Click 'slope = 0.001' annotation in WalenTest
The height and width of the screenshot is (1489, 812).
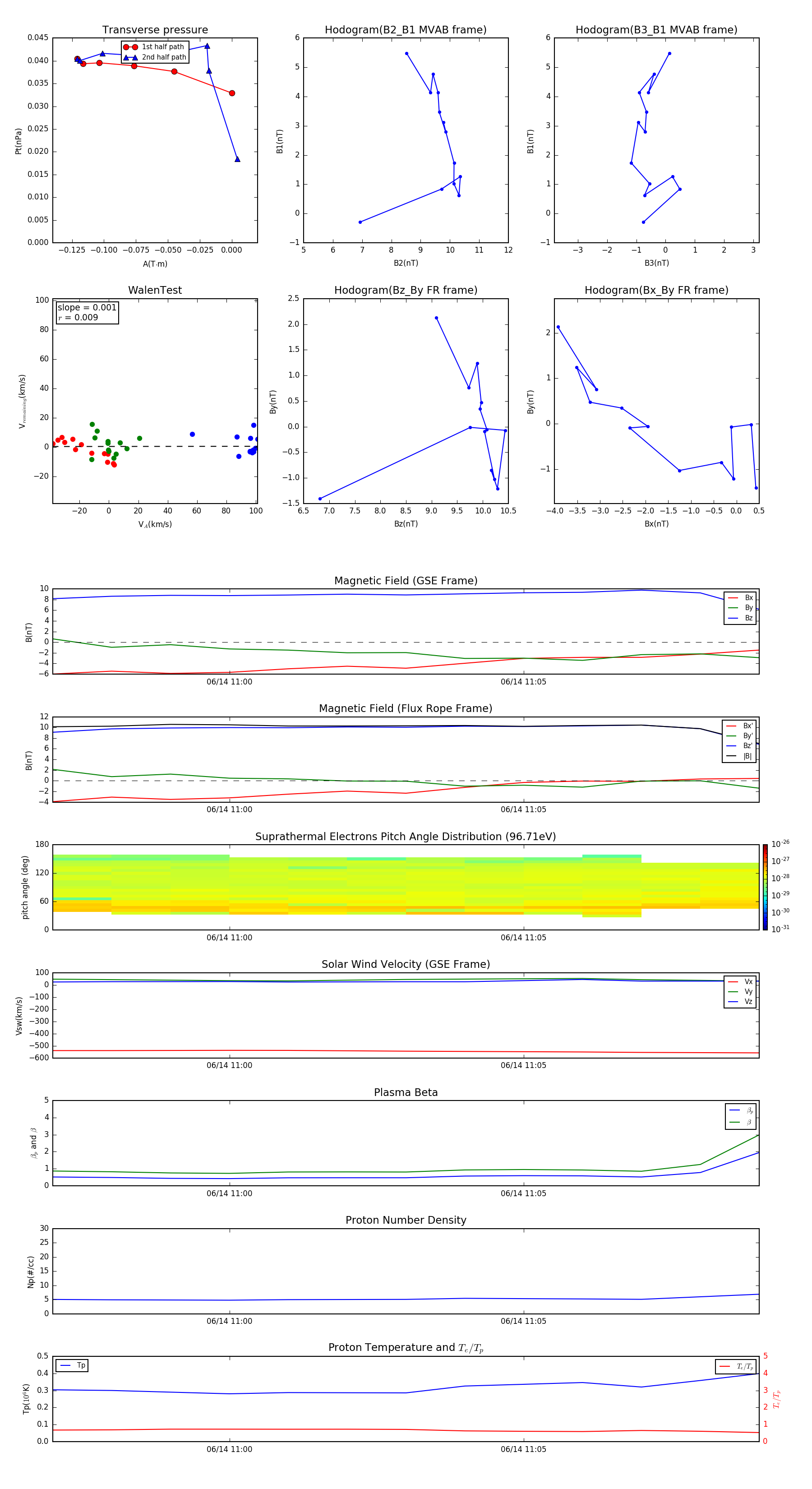87,308
